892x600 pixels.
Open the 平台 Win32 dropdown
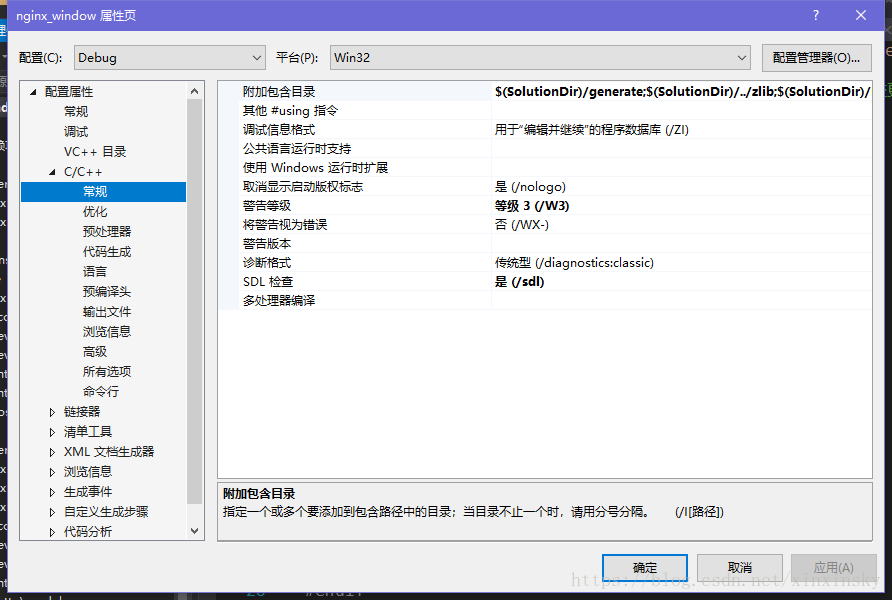click(x=540, y=57)
